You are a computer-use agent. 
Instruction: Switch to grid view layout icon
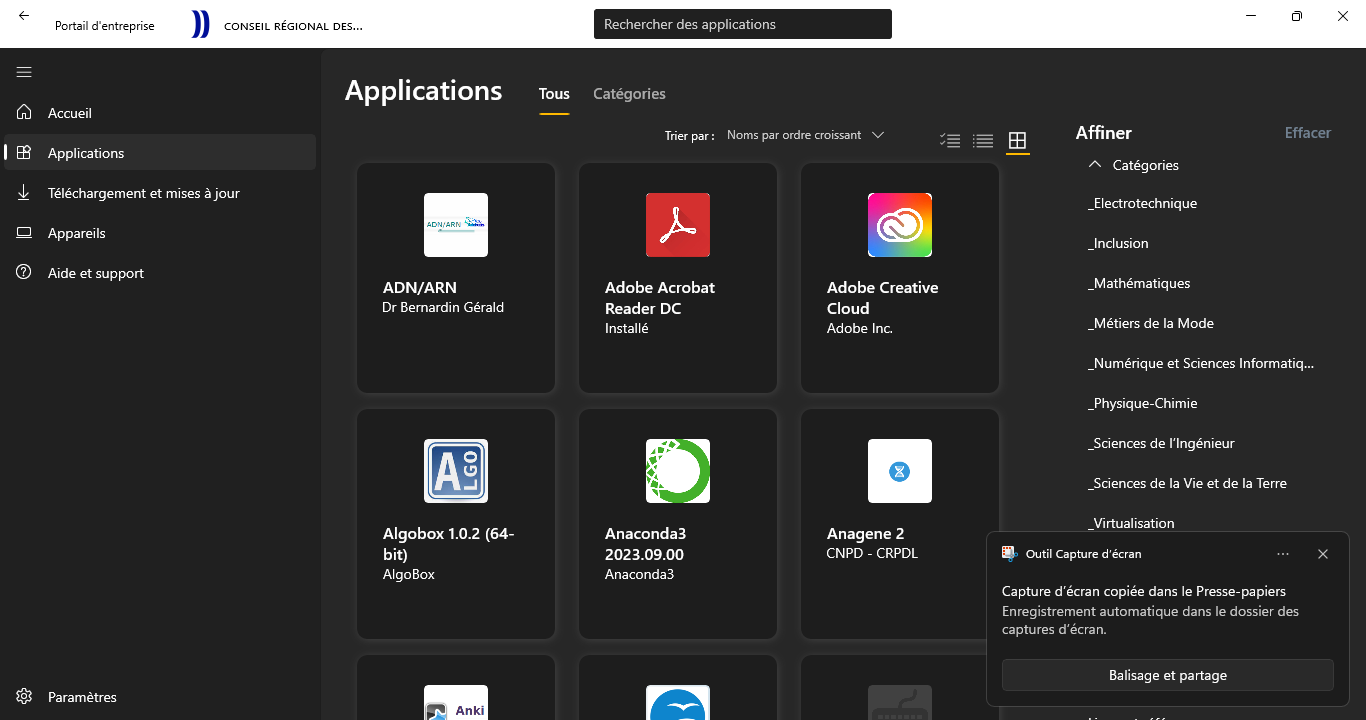[x=1017, y=141]
